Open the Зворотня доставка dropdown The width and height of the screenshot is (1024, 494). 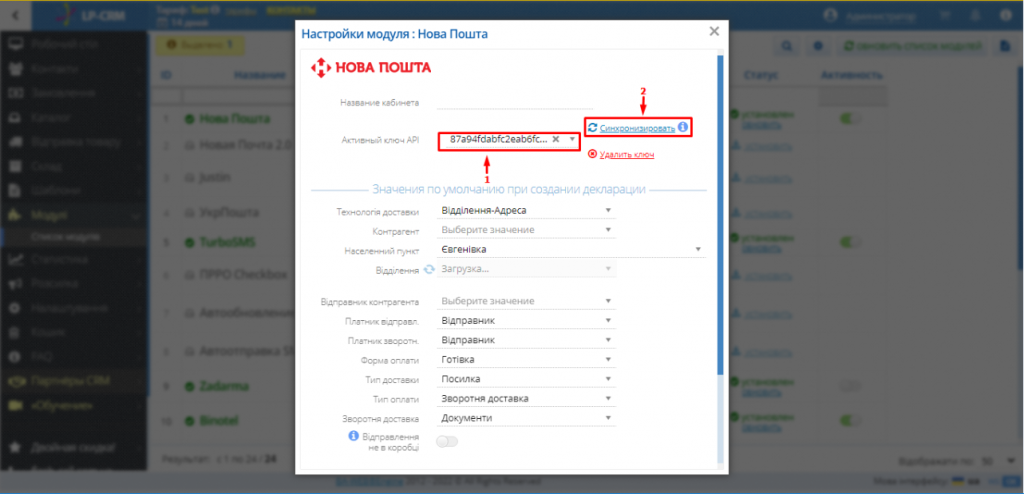coord(526,418)
